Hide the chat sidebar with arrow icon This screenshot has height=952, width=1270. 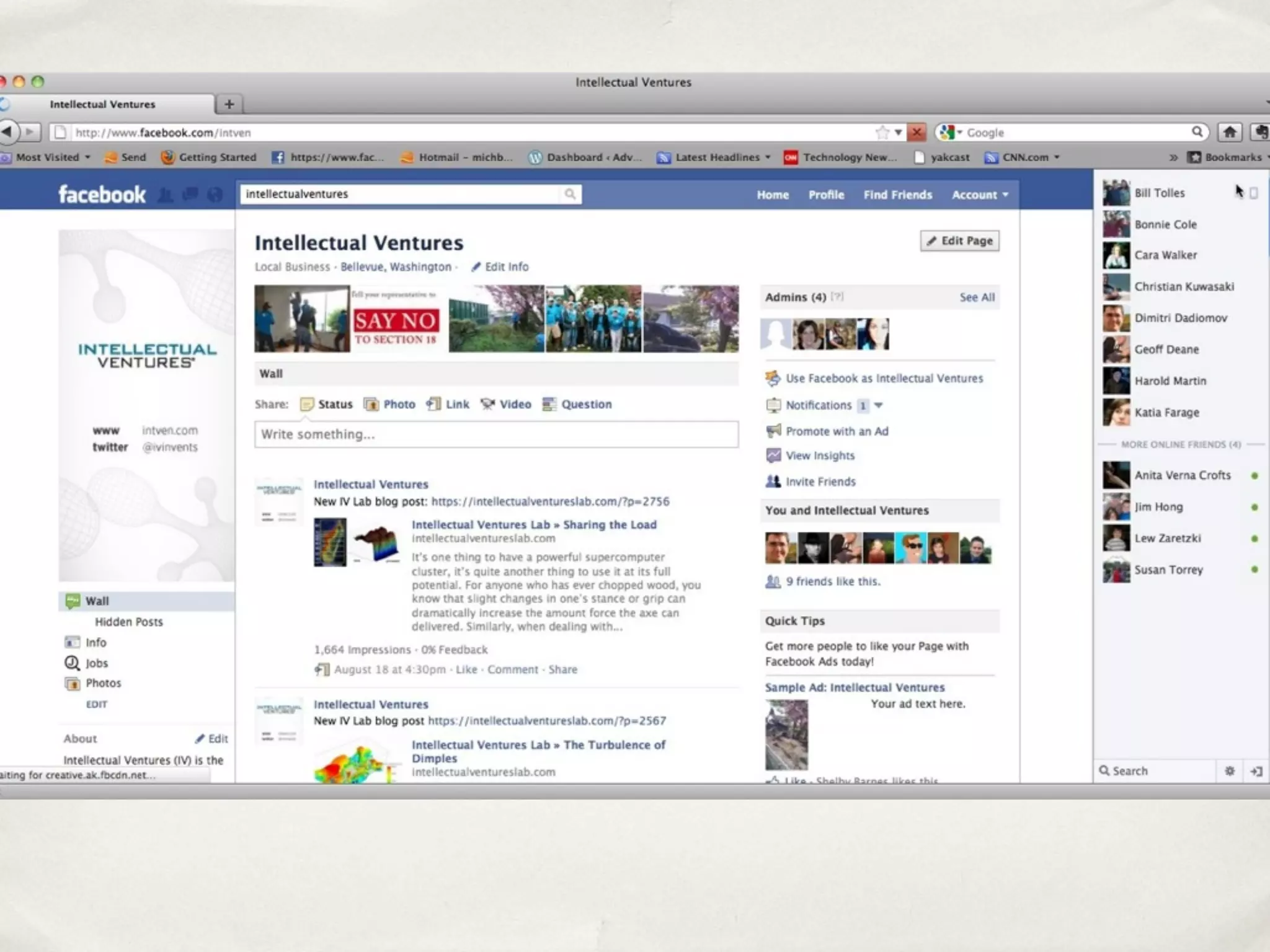tap(1256, 771)
